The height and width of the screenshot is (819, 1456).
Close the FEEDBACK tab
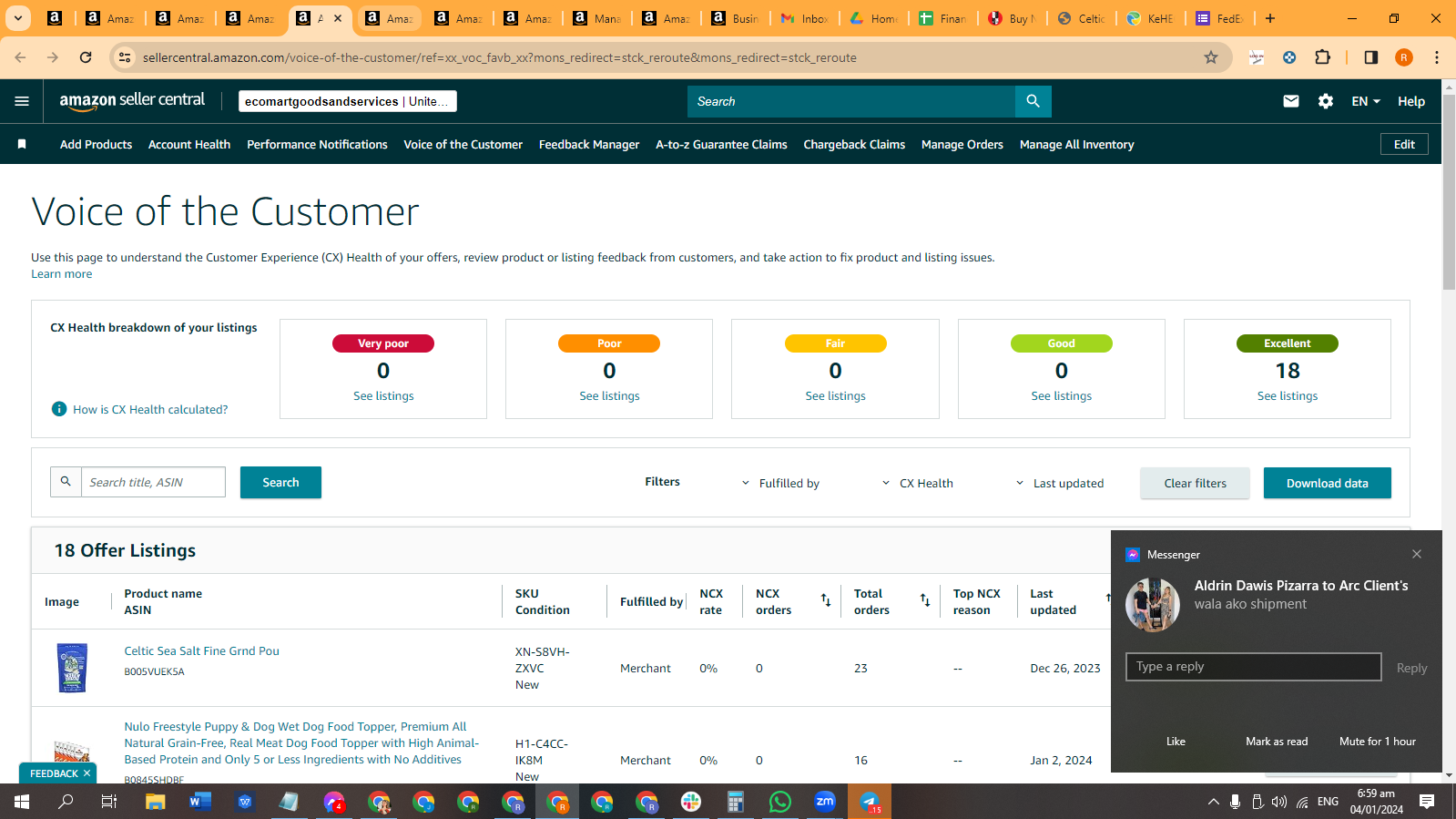coord(87,773)
